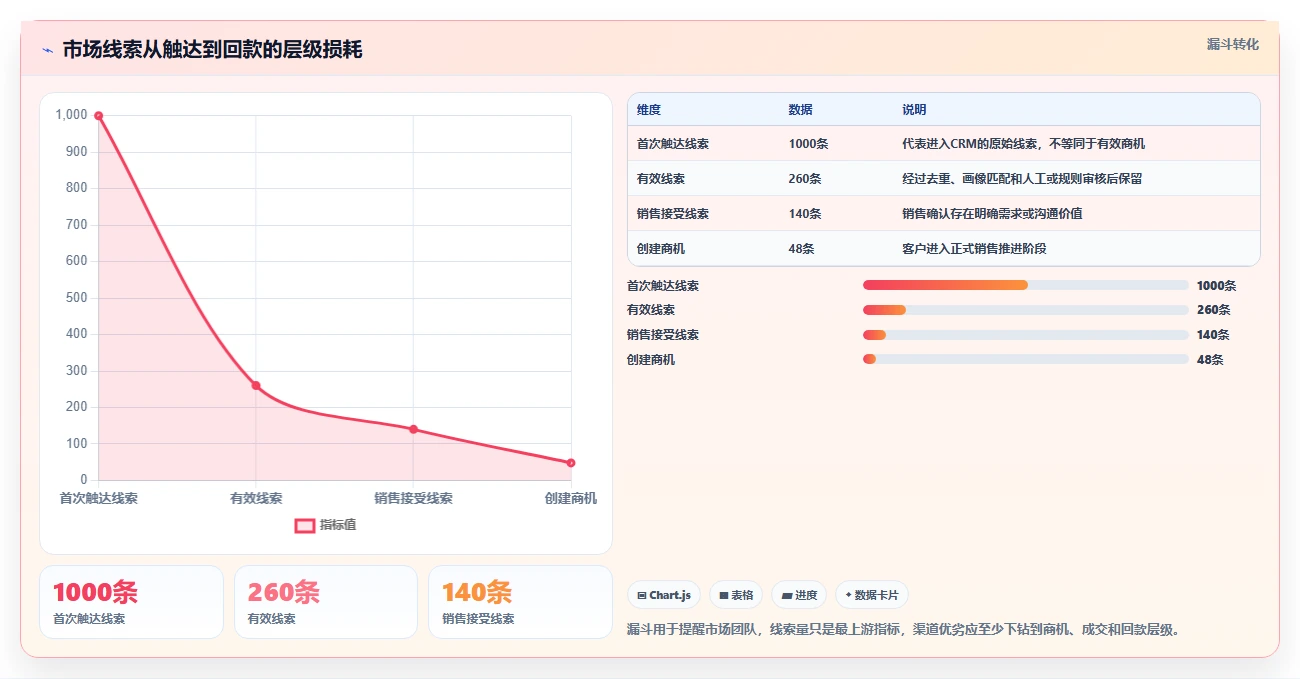Click description 销售确认存在明确需求
Screen dimensions: 1300x679
point(992,214)
